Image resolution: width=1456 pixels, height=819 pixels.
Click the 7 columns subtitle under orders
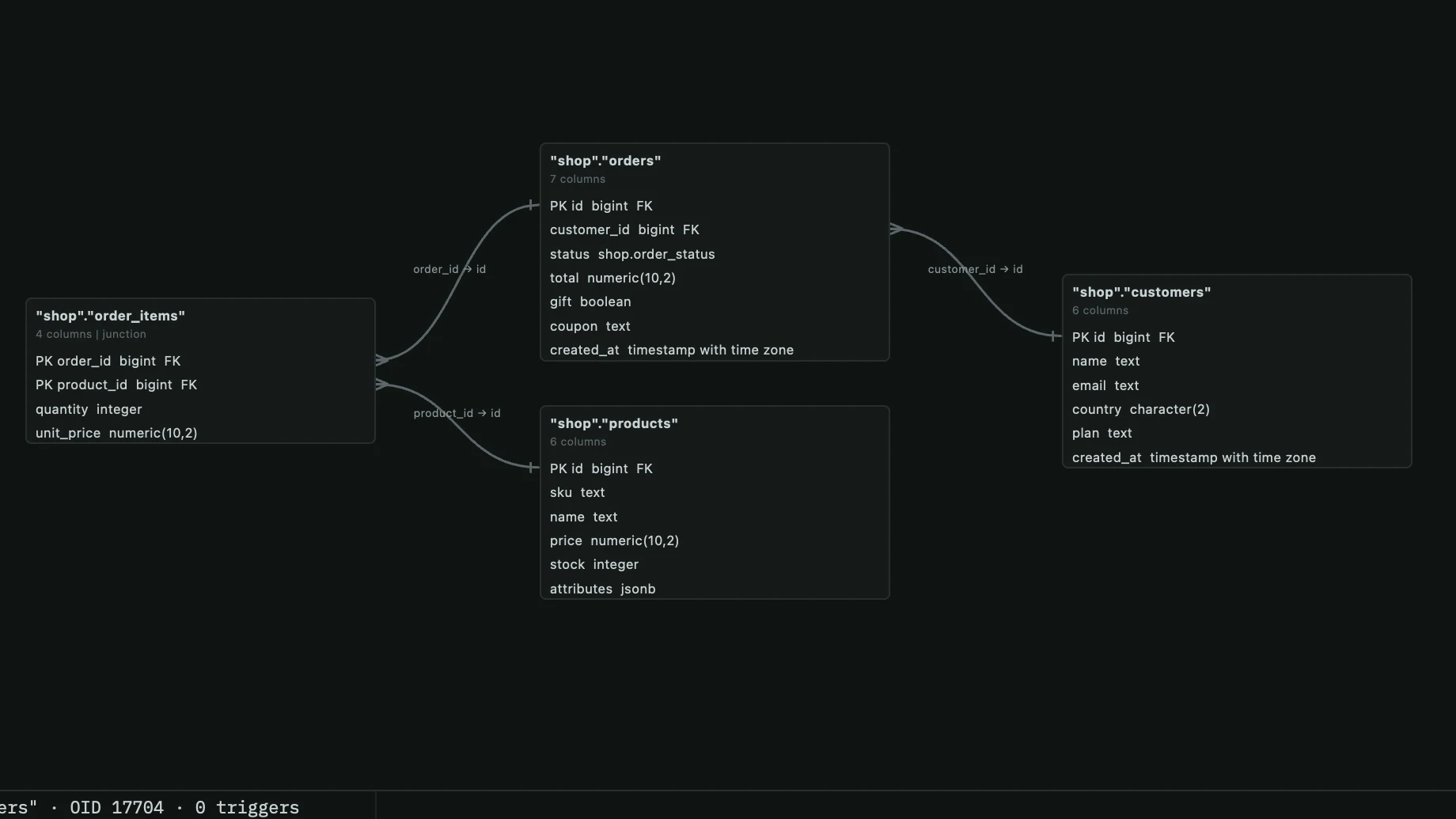[x=578, y=179]
